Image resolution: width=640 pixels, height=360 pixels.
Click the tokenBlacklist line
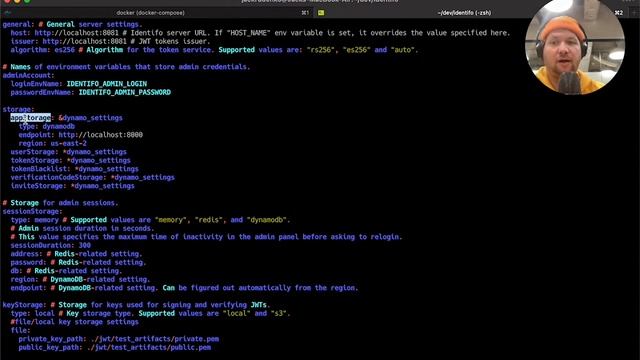pos(75,169)
